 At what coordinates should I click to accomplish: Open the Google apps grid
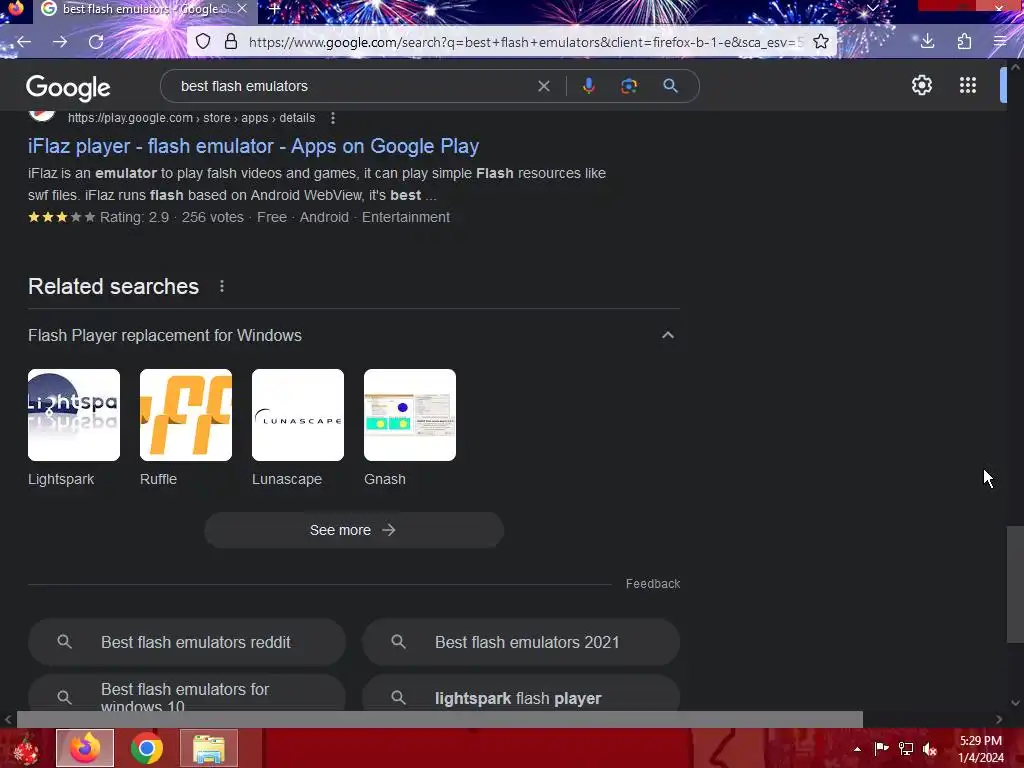[968, 85]
